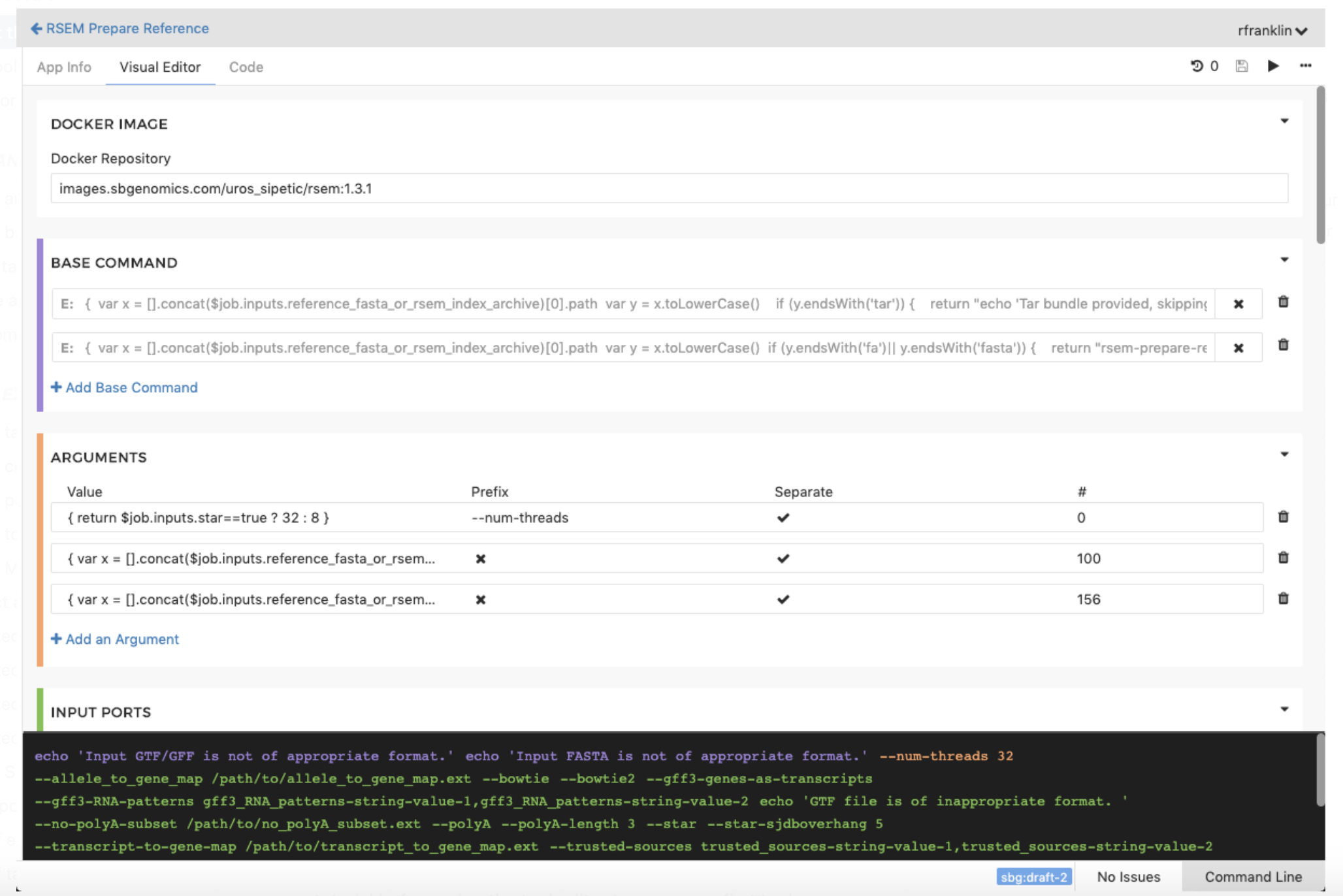Open the RSEM Prepare Reference title link
This screenshot has width=1343, height=896.
[x=127, y=29]
